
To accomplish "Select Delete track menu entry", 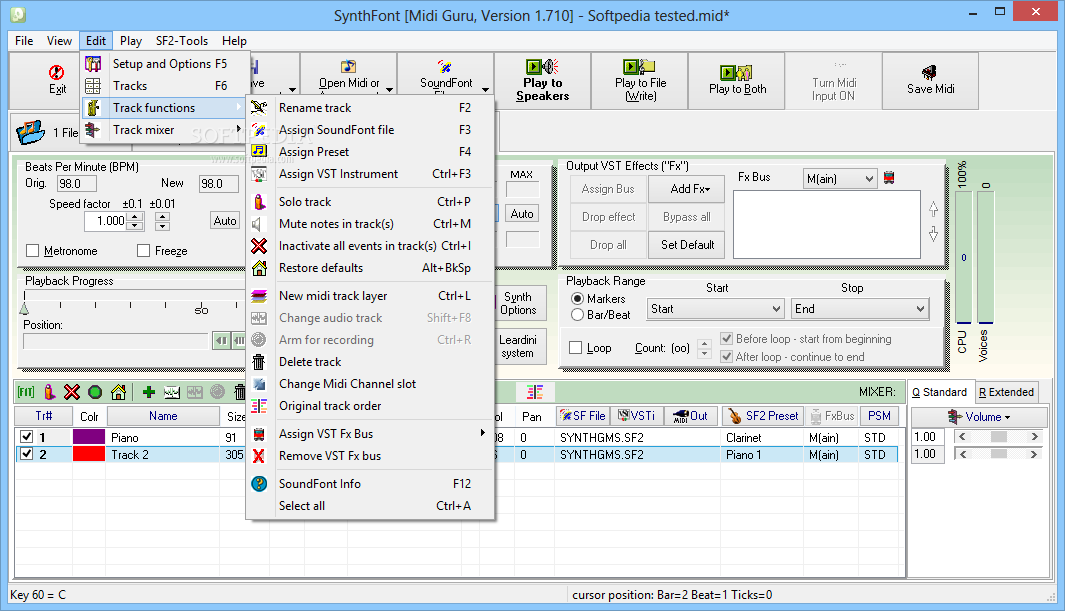I will (x=370, y=362).
